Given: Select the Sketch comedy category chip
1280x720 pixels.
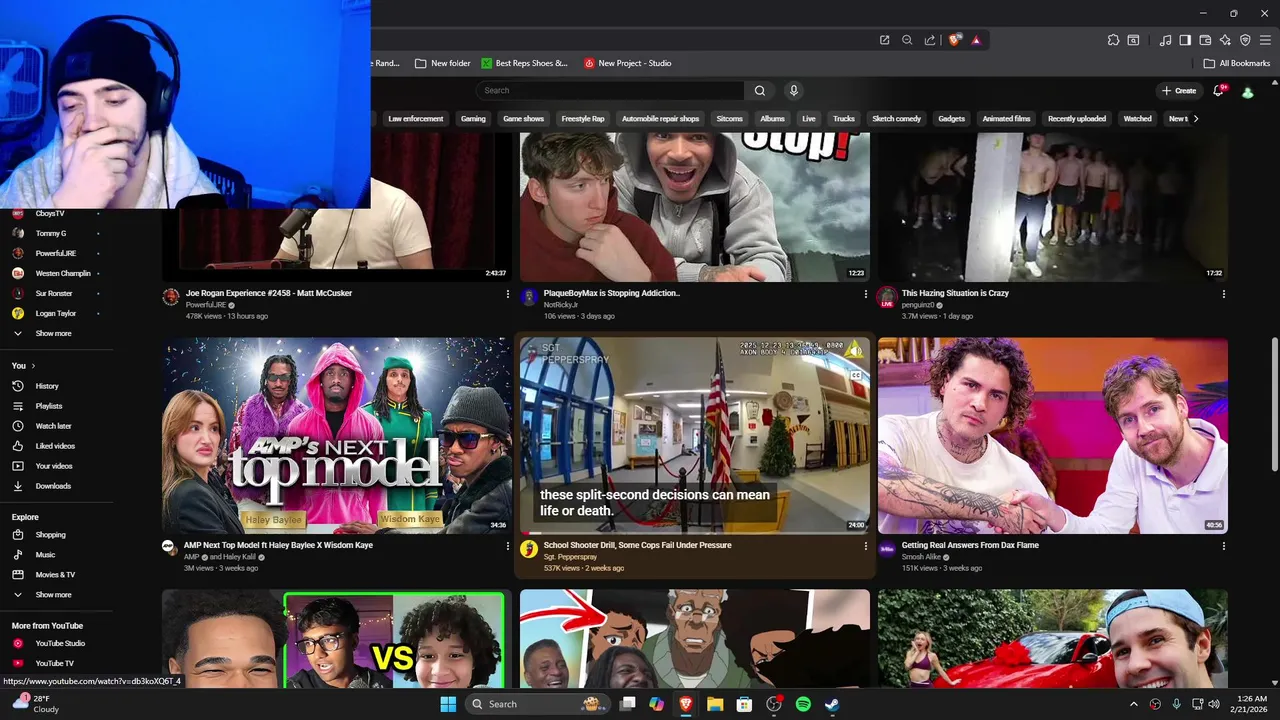Looking at the screenshot, I should click(896, 119).
